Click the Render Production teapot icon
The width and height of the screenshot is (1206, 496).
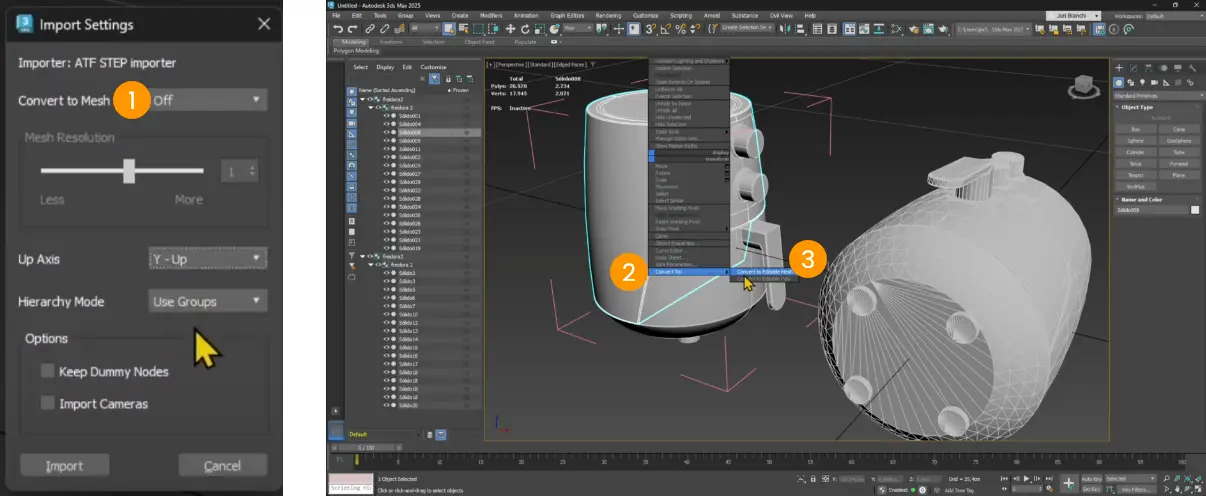coord(943,28)
